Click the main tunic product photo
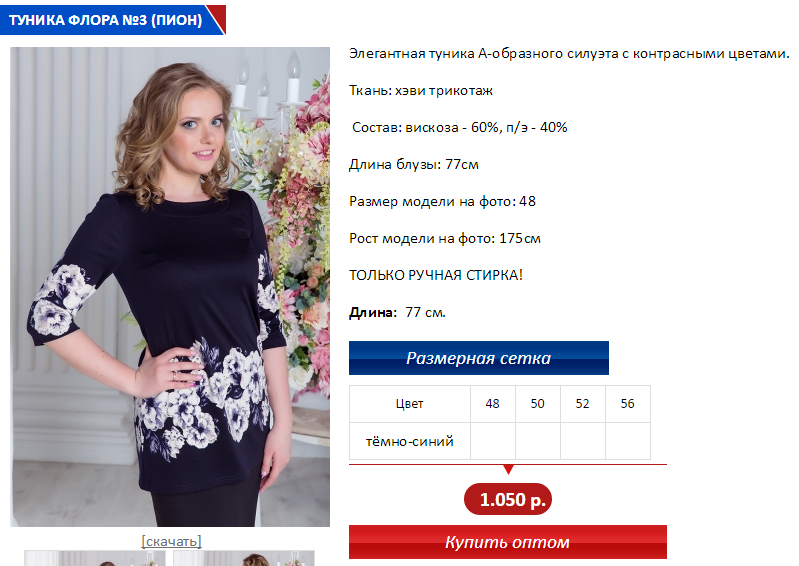The image size is (799, 566). 170,287
